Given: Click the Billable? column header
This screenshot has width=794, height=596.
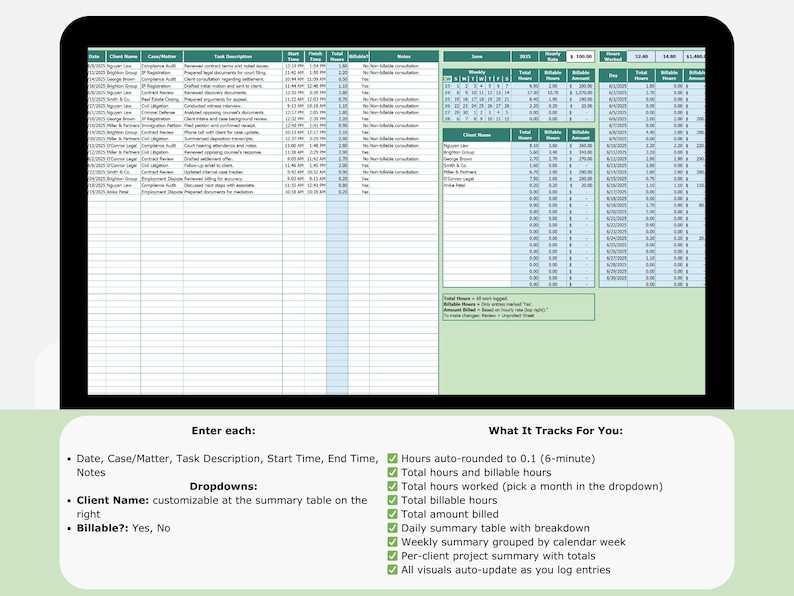Looking at the screenshot, I should 359,56.
